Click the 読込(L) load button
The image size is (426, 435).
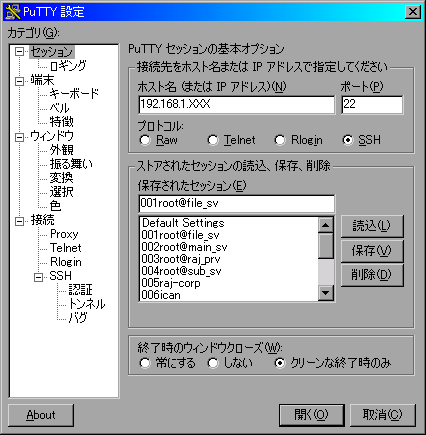pos(372,226)
